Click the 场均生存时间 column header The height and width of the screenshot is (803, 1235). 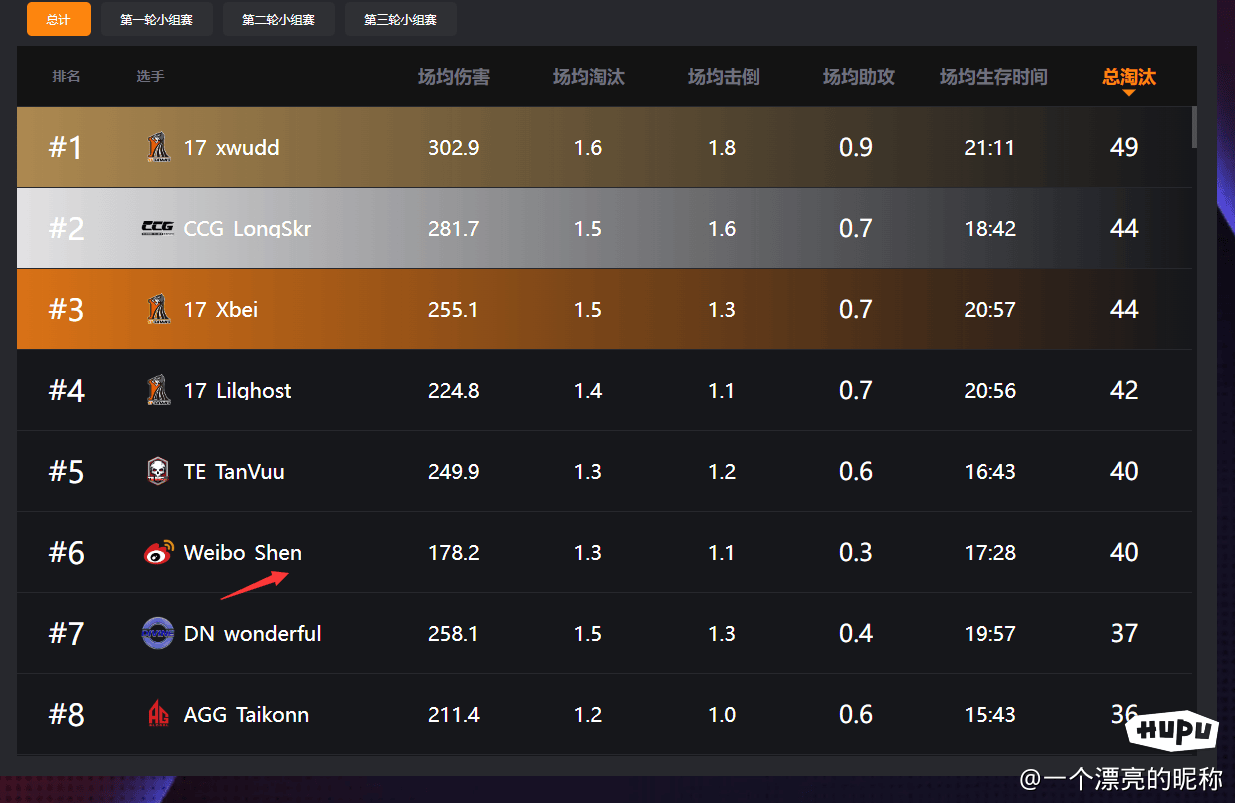coord(993,77)
